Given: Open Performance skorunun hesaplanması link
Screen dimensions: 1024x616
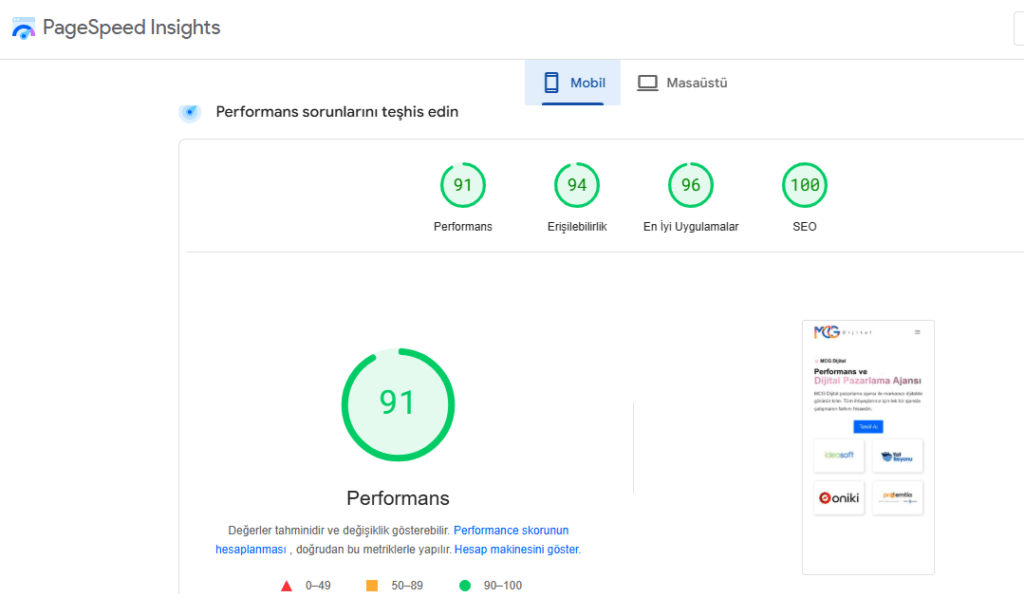Looking at the screenshot, I should pos(510,531).
